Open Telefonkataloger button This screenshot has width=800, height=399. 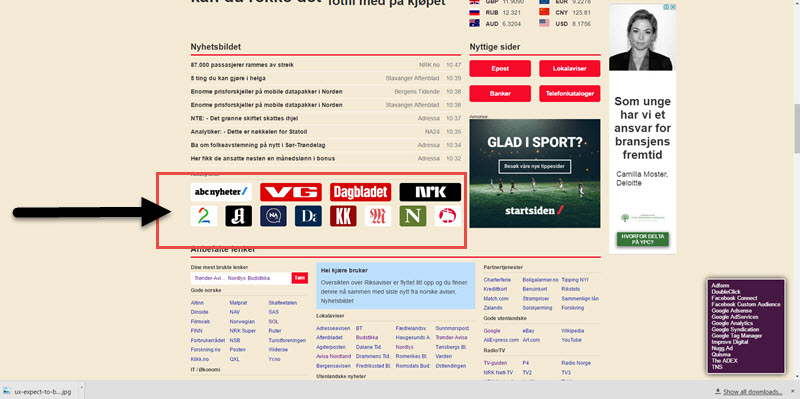[x=569, y=94]
